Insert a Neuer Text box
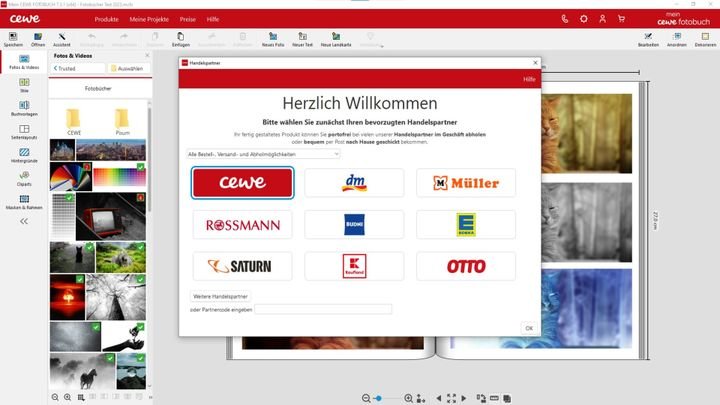720x405 pixels. 302,39
